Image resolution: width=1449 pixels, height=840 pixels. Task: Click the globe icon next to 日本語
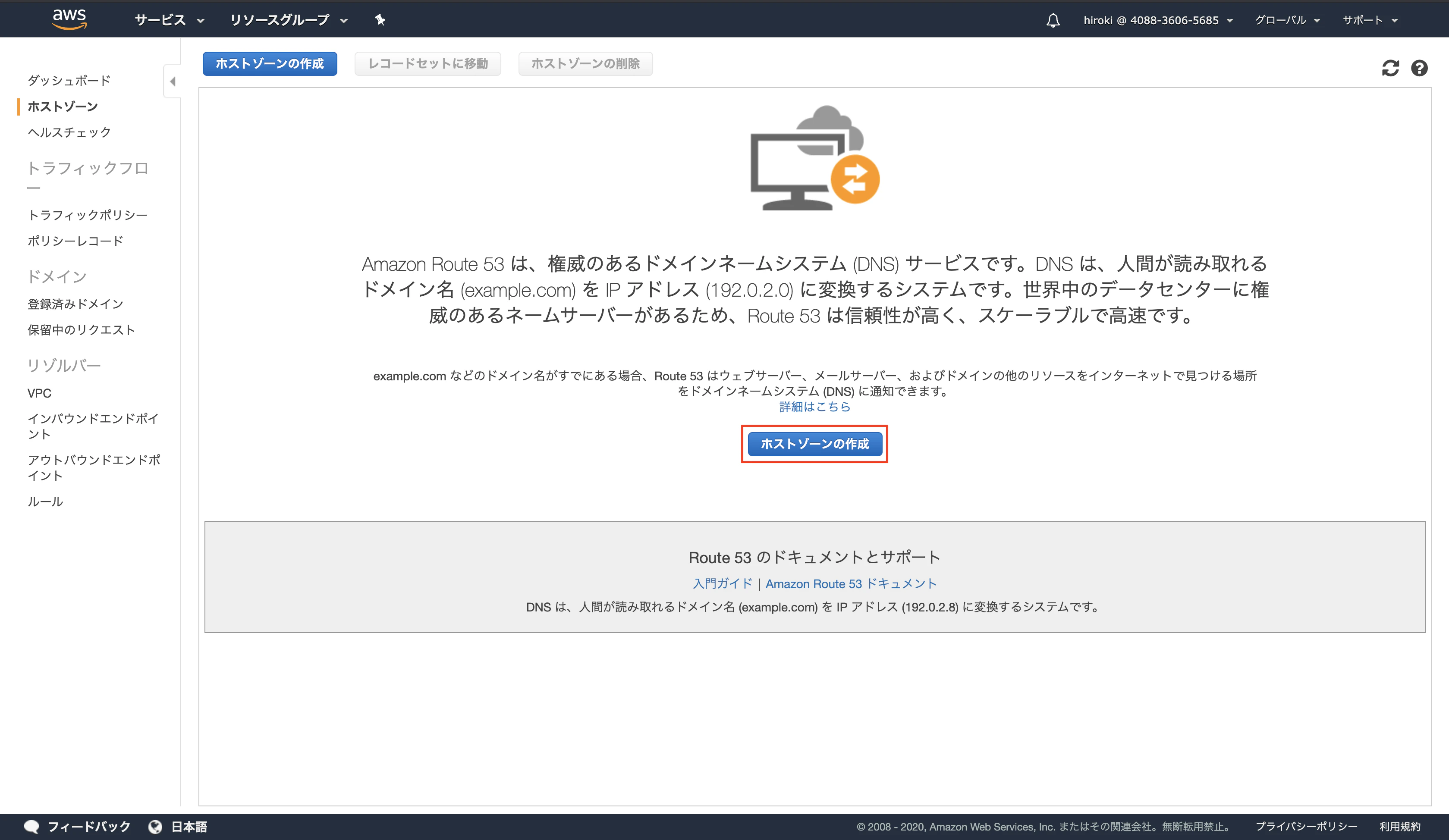[x=156, y=826]
